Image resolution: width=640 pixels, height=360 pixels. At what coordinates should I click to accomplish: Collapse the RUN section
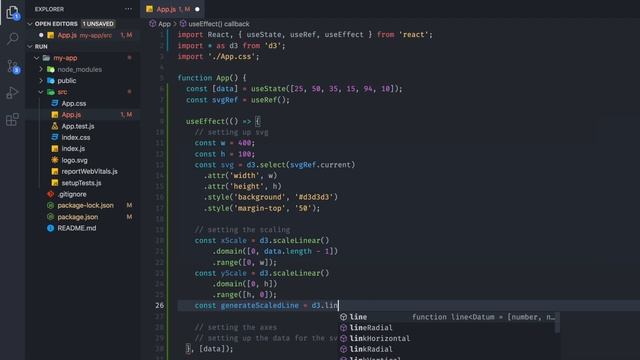tap(30, 47)
